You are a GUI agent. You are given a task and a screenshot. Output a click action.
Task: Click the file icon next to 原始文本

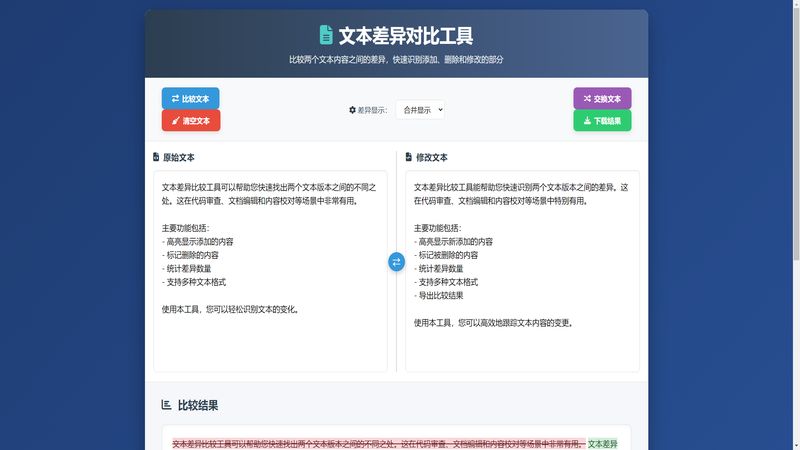pos(156,157)
